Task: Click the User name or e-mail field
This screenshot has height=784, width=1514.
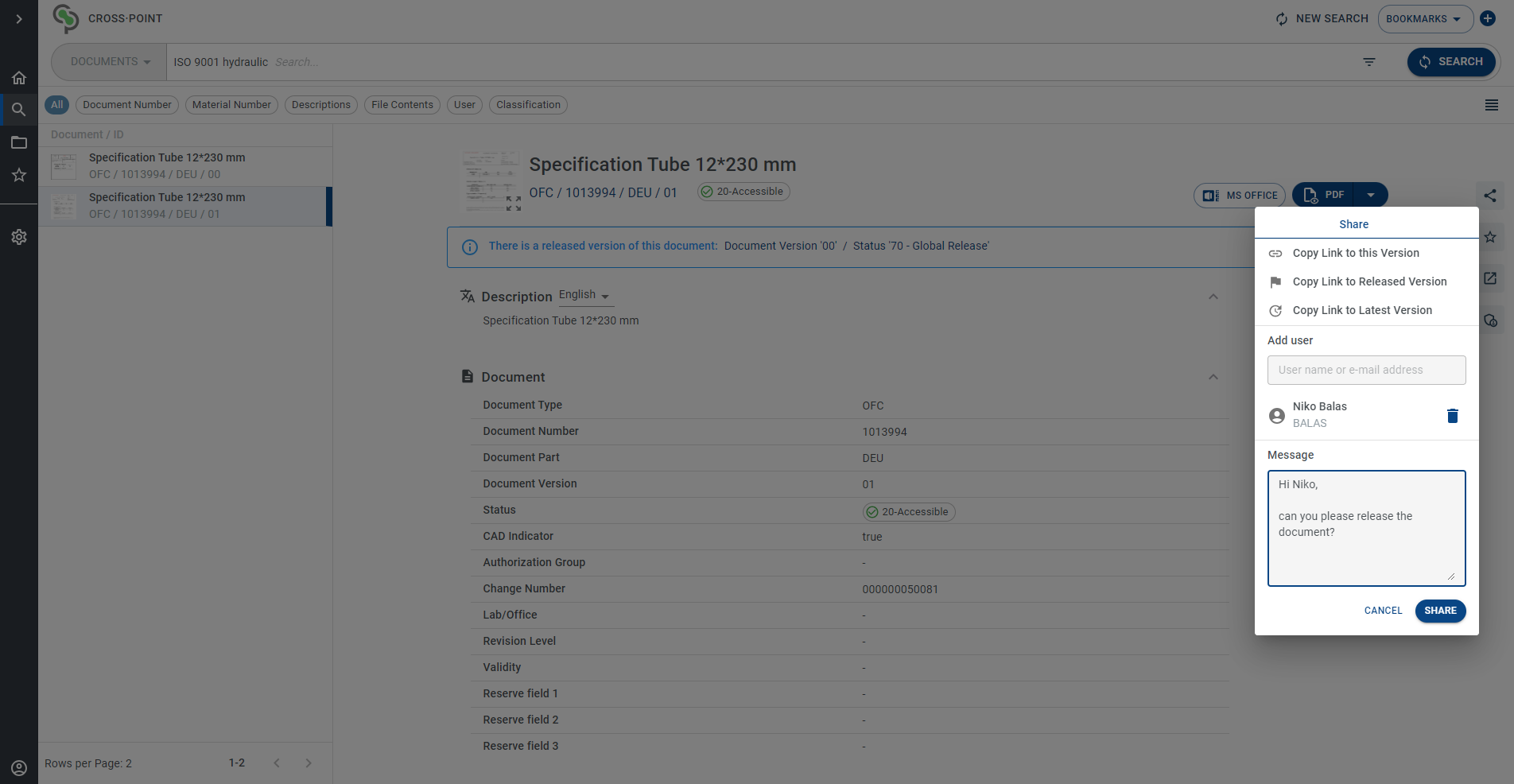Action: click(x=1367, y=371)
